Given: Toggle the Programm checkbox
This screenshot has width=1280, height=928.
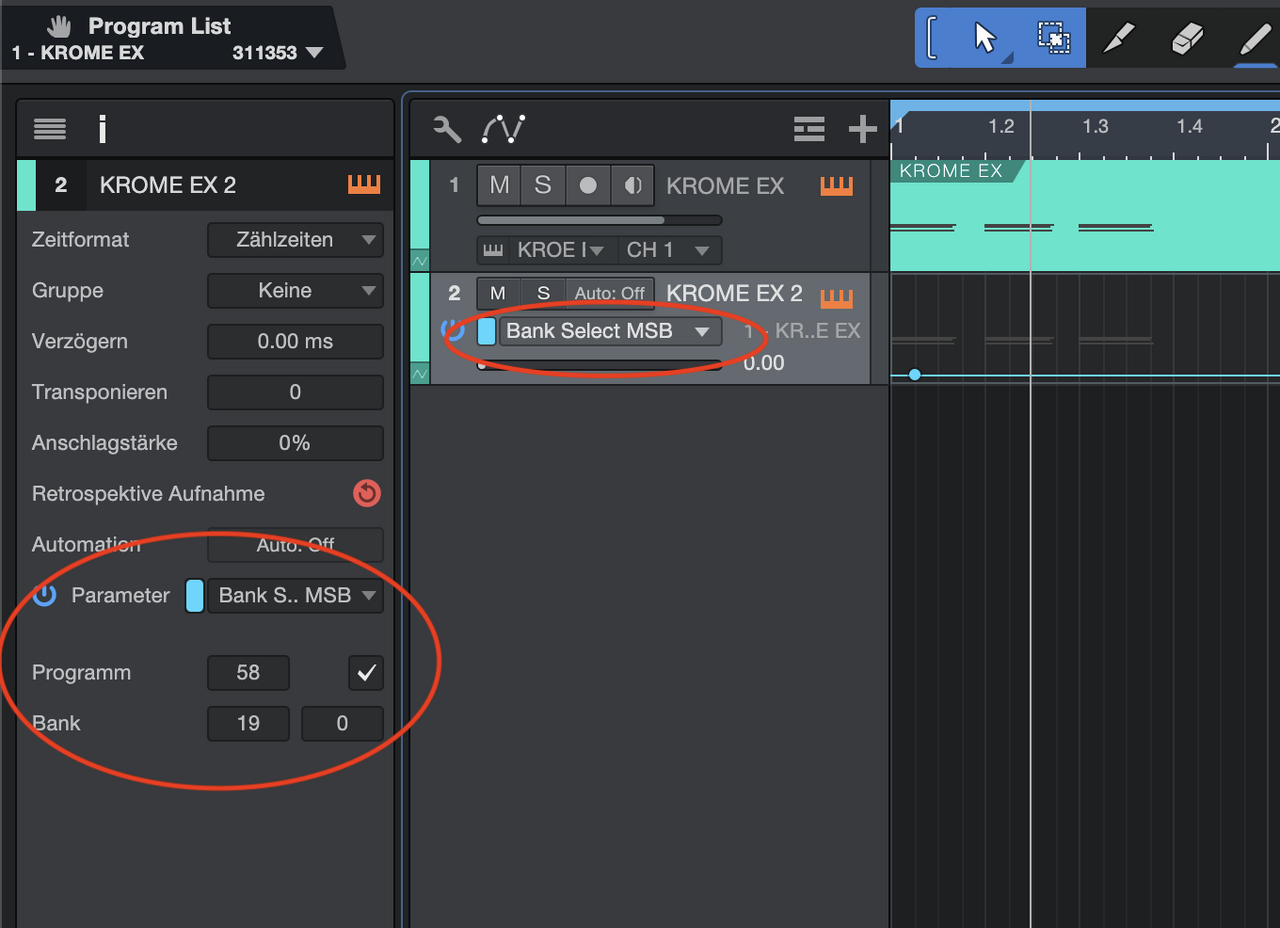Looking at the screenshot, I should coord(366,673).
